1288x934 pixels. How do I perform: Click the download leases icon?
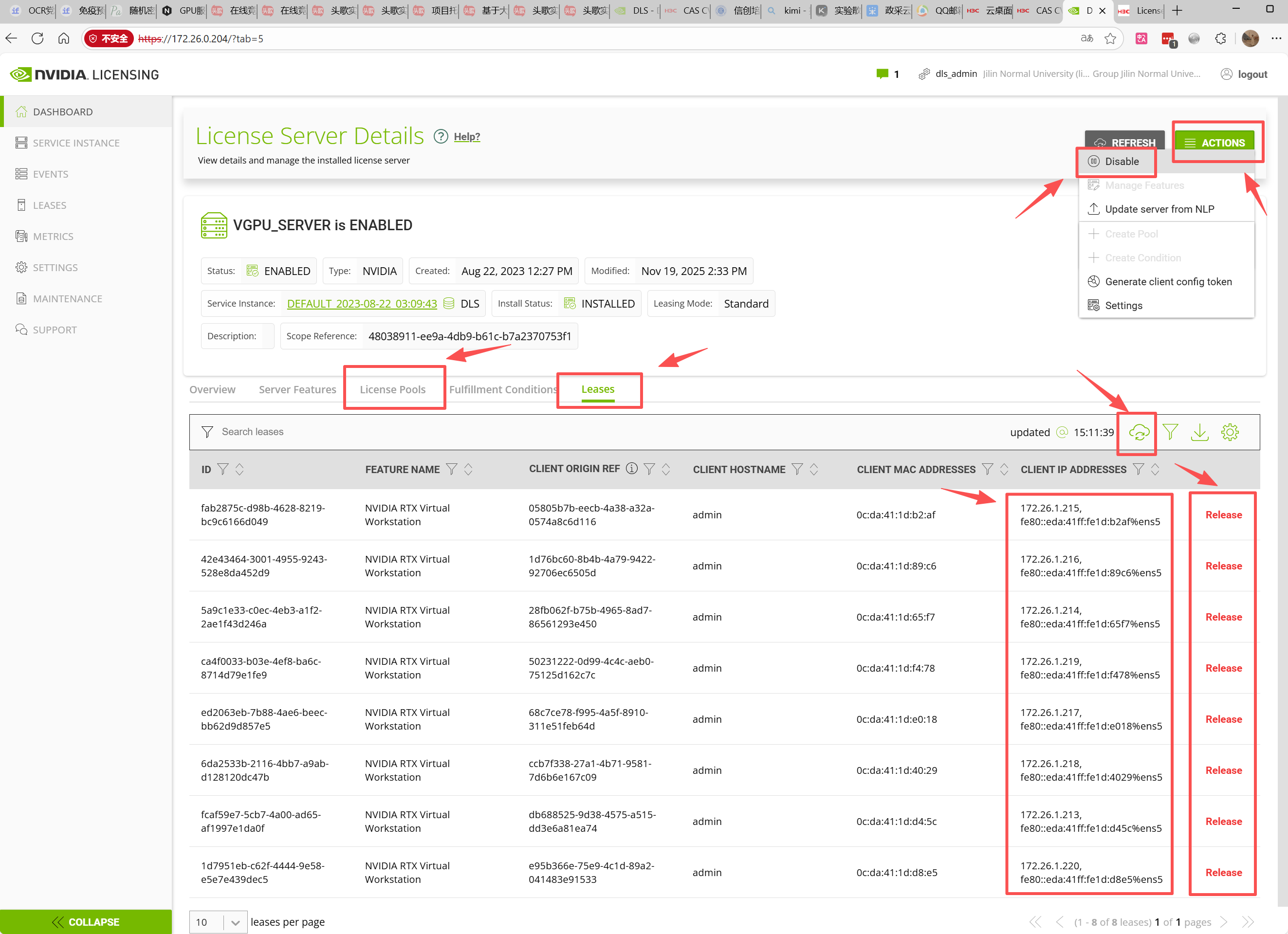pos(1199,433)
